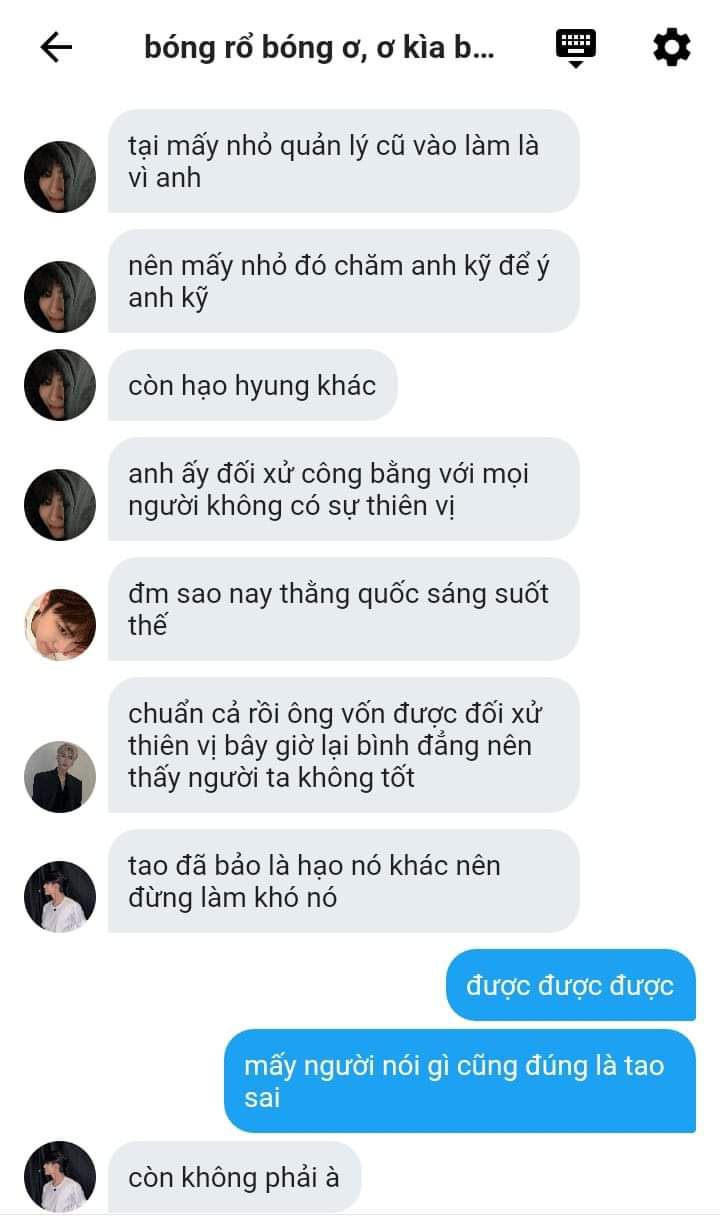Tap avatar beside 'đm sao nay thằng quốc'
The width and height of the screenshot is (720, 1216).
60,625
